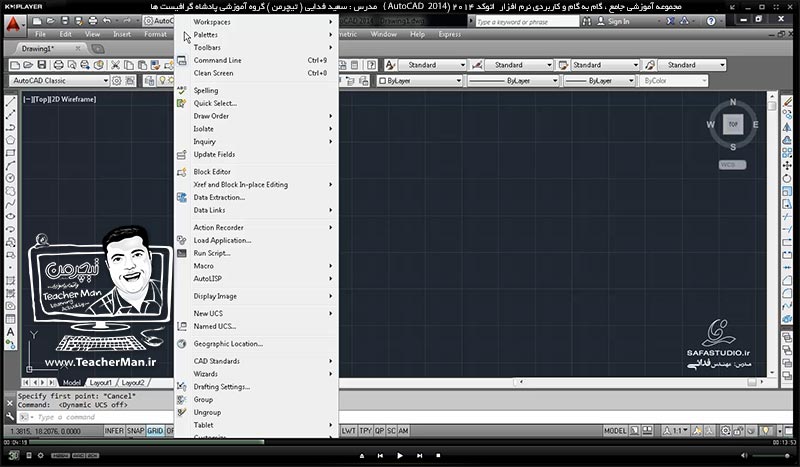Toggle MODEL space button in status bar

tap(615, 431)
